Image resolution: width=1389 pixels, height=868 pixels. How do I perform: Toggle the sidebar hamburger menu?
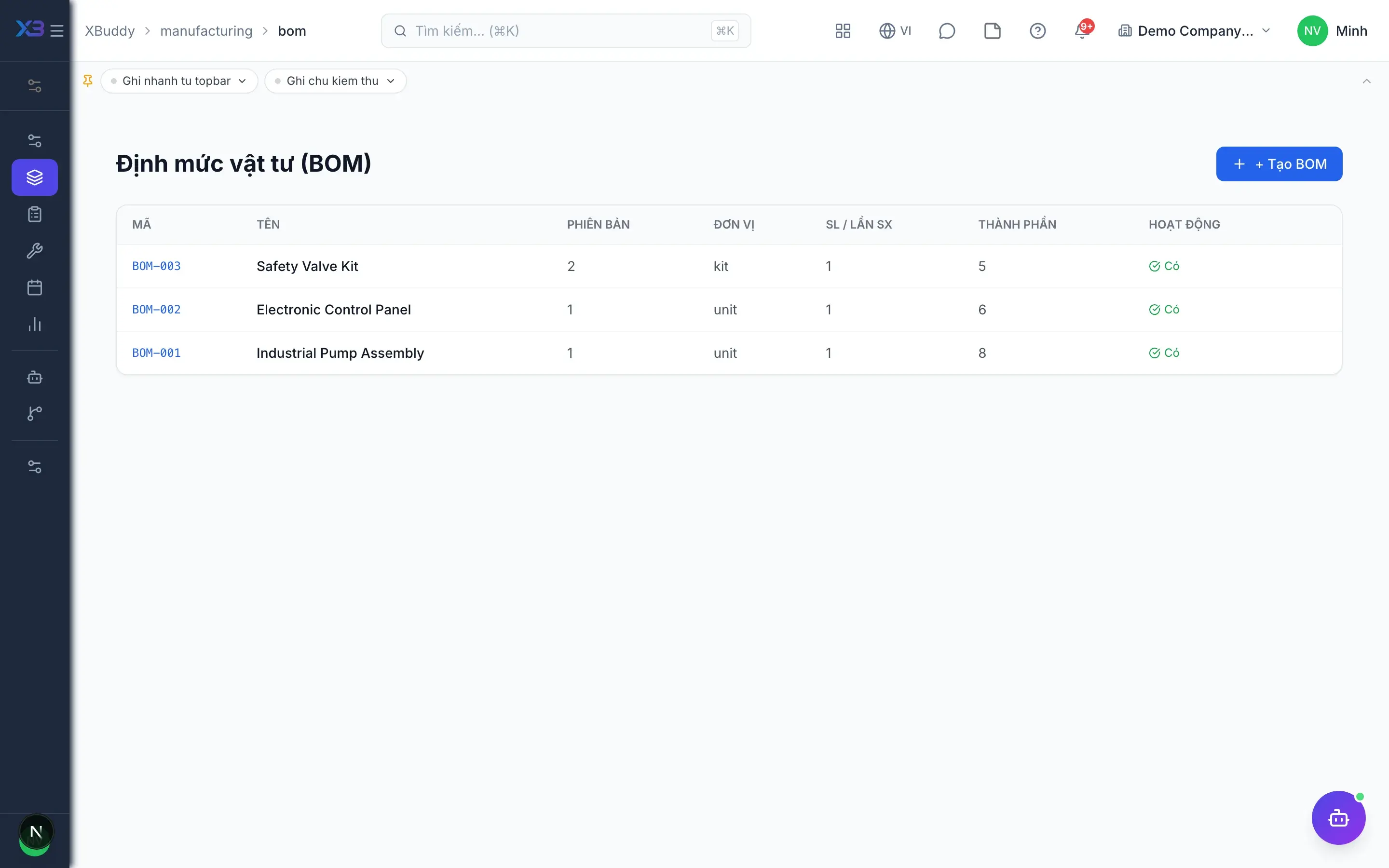point(57,30)
